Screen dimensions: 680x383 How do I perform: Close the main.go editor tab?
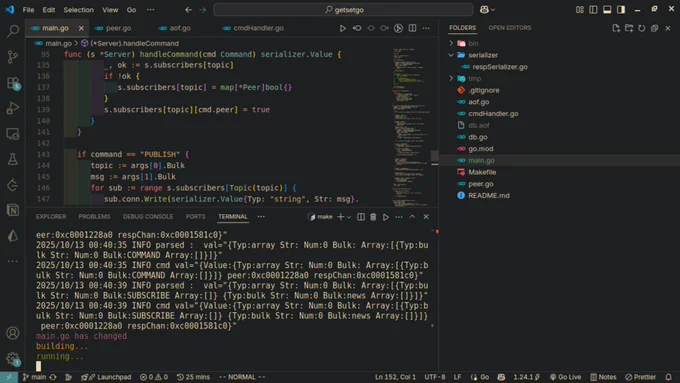81,28
